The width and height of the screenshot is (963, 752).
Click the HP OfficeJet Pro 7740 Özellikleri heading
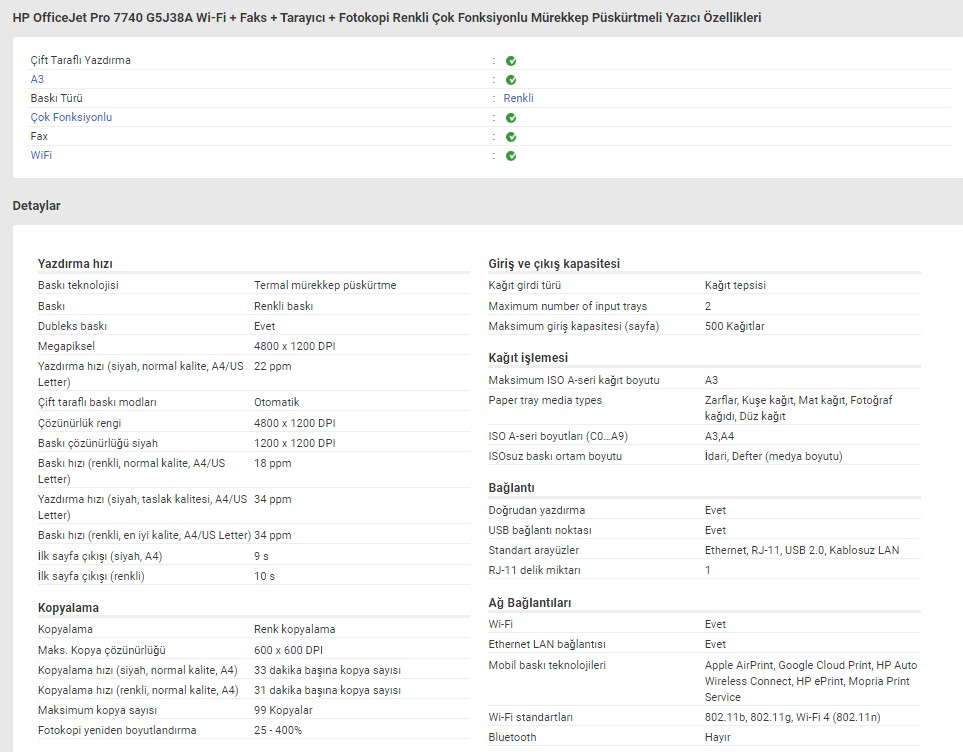tap(387, 18)
